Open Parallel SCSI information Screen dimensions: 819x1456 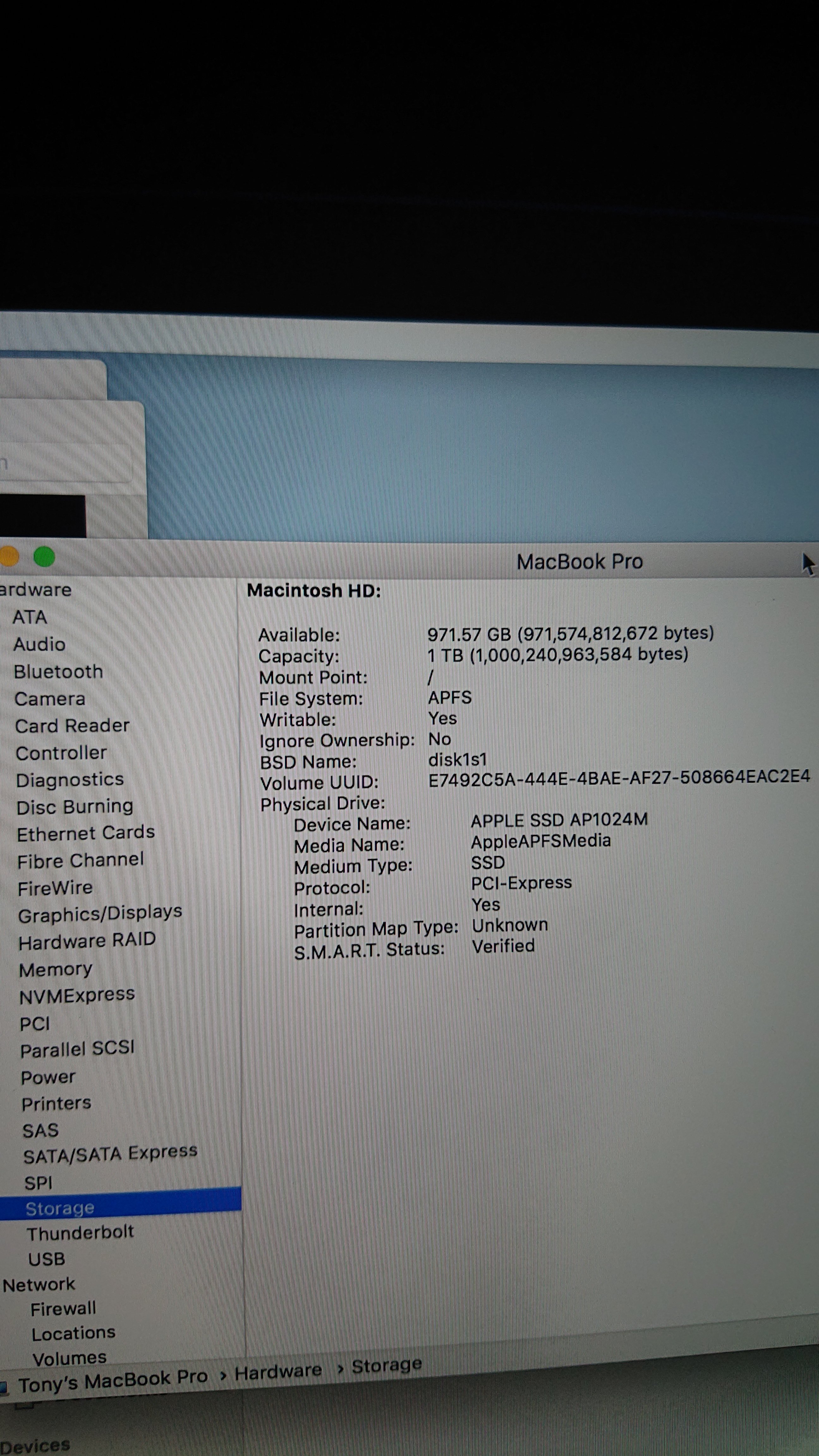click(77, 1050)
